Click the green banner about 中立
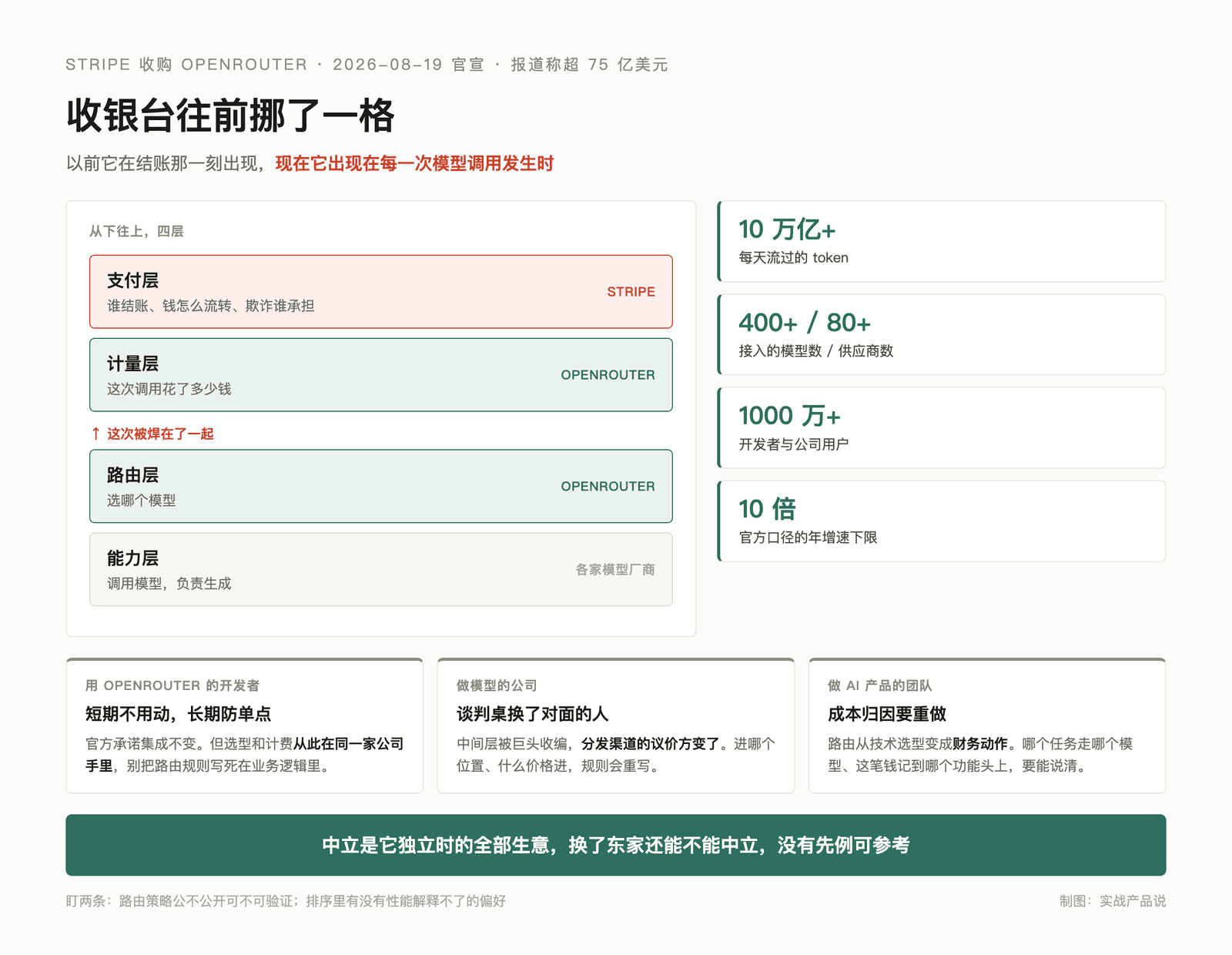Screen dimensions: 1232x955 (x=616, y=845)
